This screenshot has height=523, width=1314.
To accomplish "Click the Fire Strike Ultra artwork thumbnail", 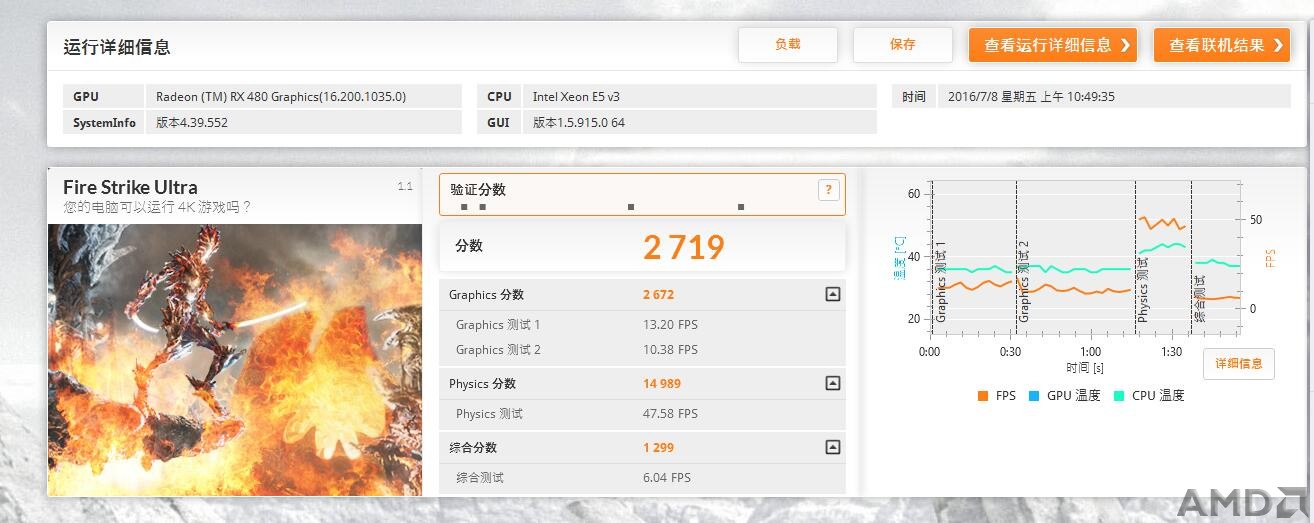I will (235, 360).
